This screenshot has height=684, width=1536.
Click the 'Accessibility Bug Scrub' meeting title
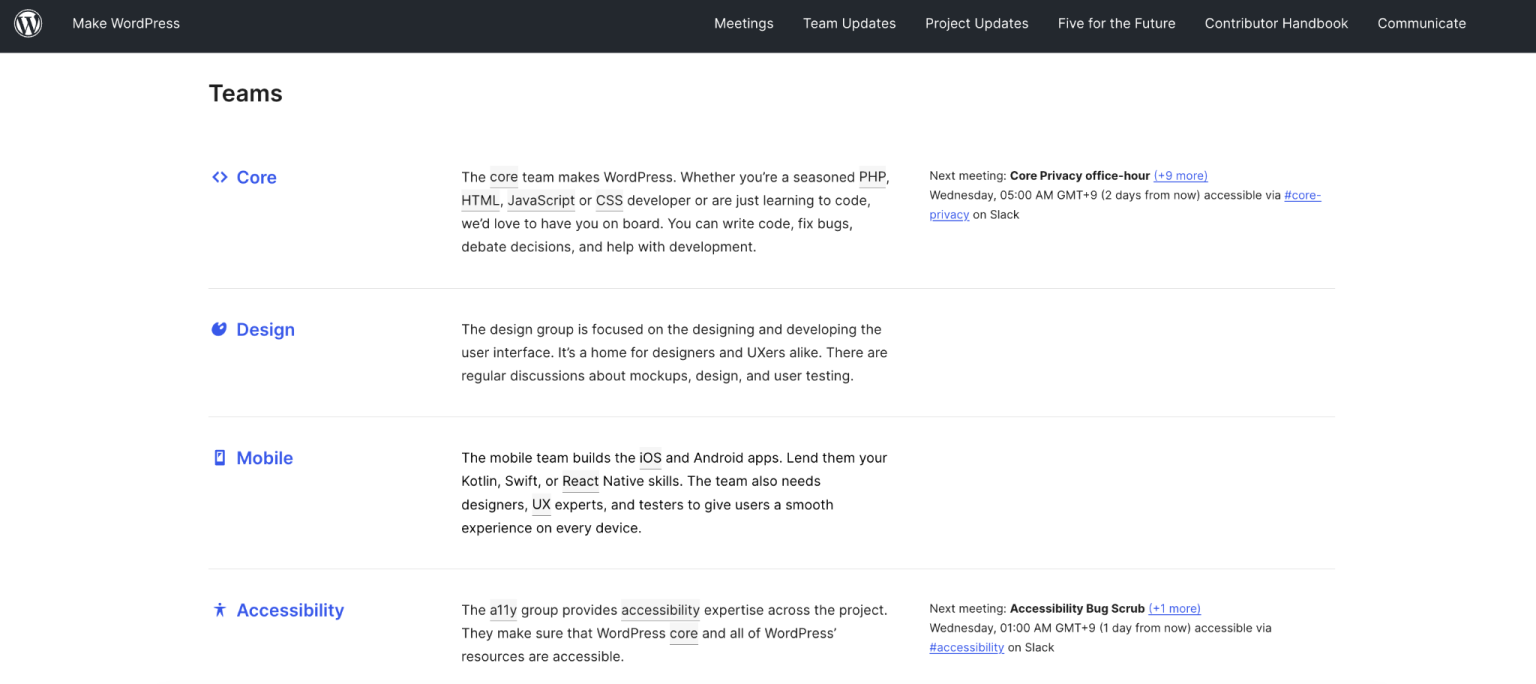pos(1077,608)
